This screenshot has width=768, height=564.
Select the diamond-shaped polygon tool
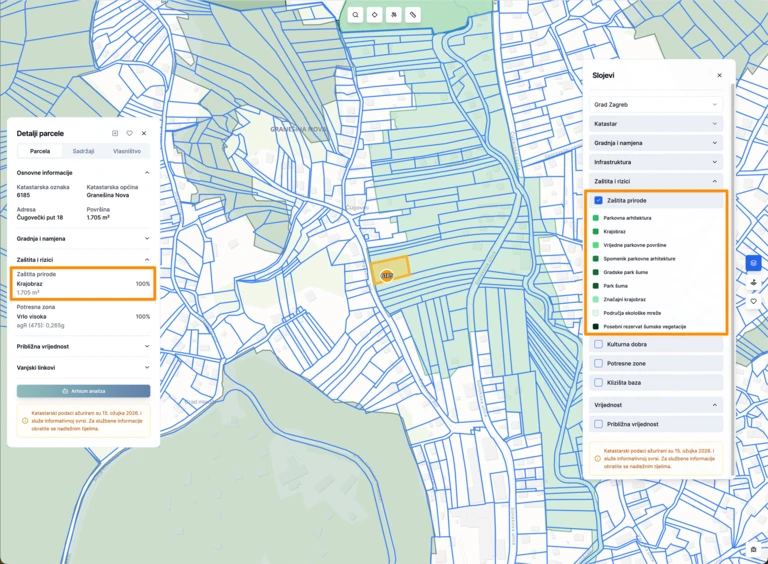[374, 15]
